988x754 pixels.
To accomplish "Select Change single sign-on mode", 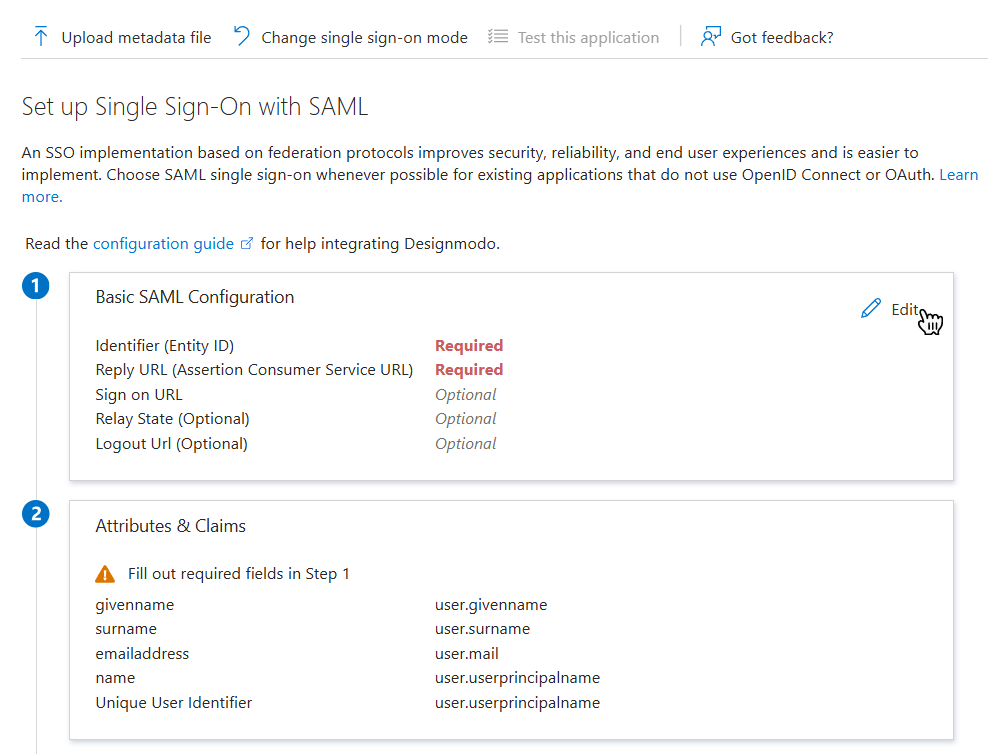I will pyautogui.click(x=364, y=38).
